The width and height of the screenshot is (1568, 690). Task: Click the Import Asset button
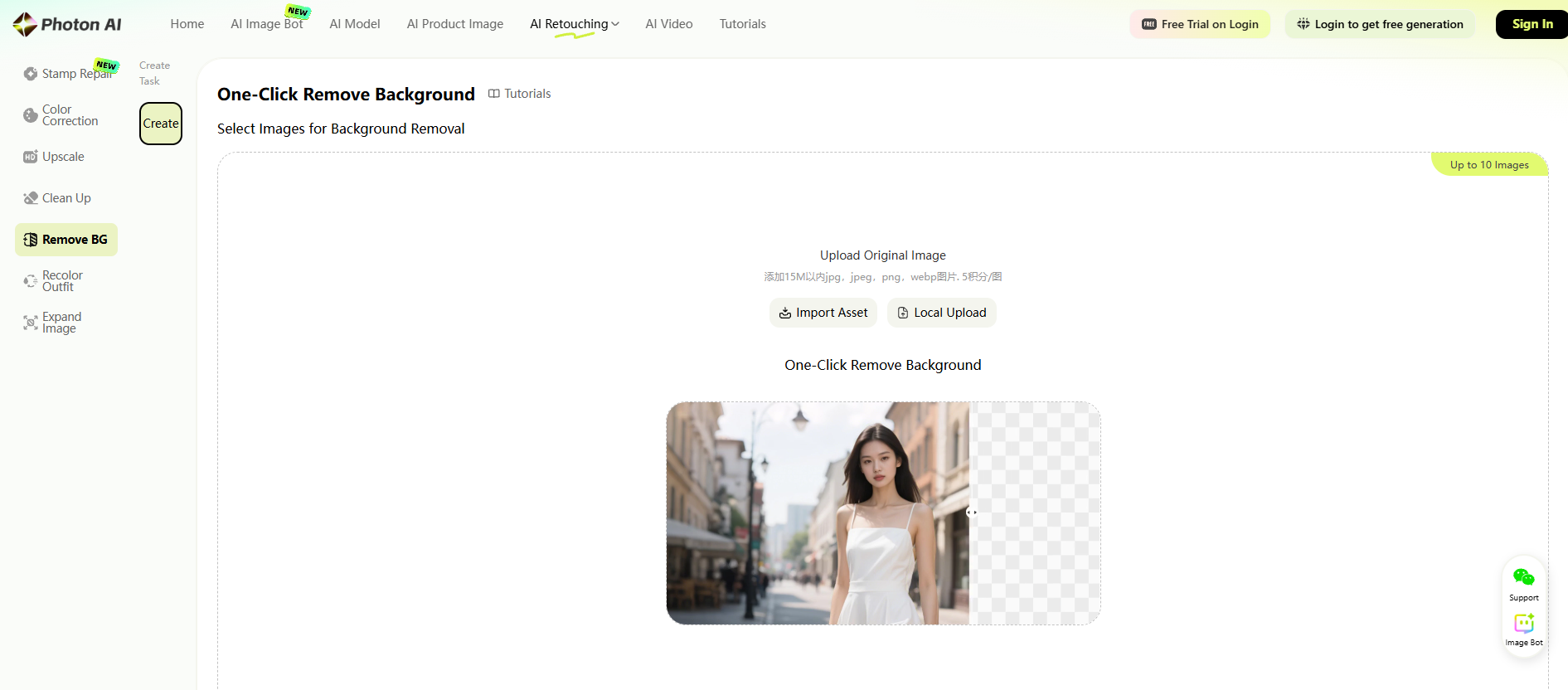coord(823,313)
